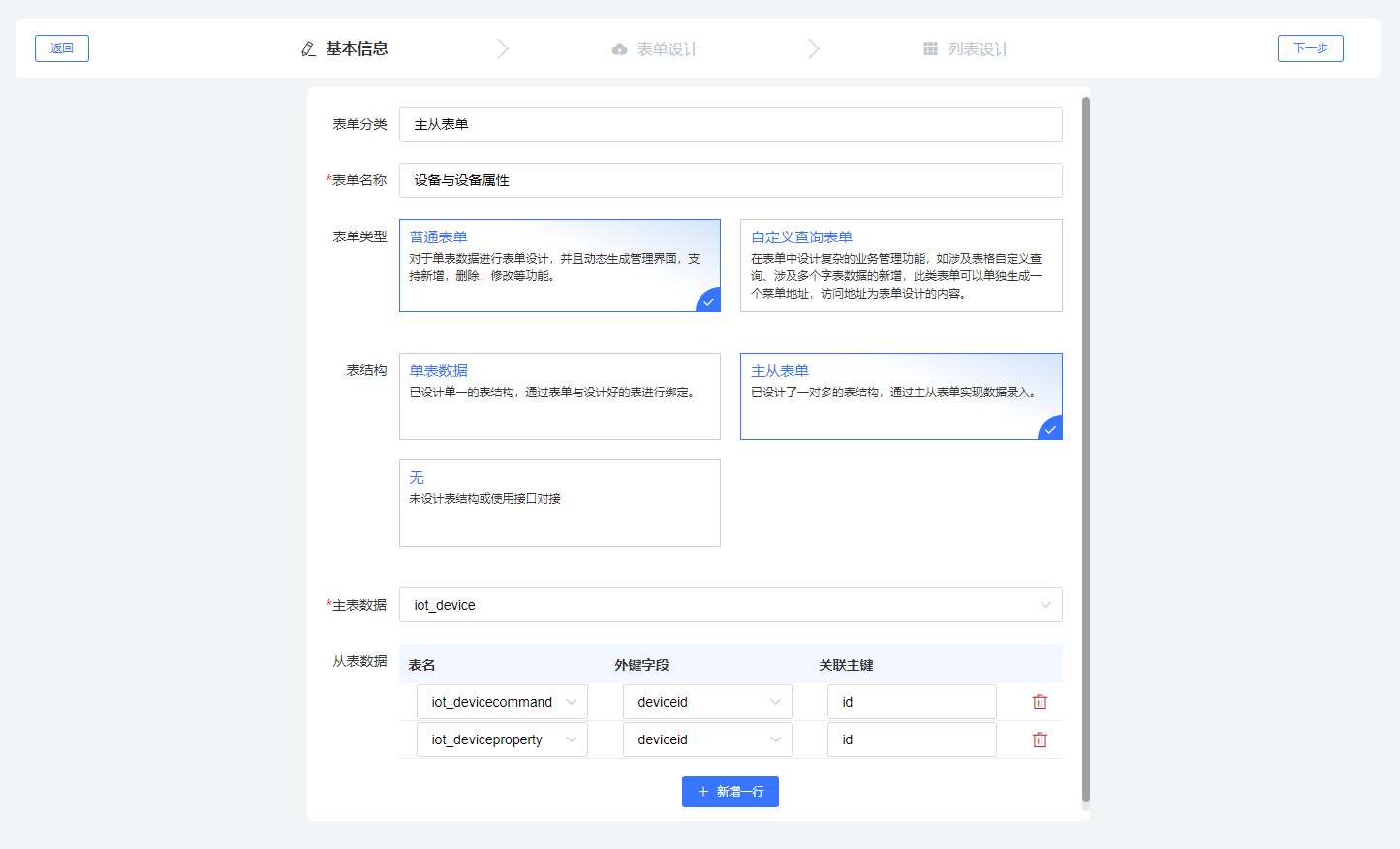The height and width of the screenshot is (849, 1400).
Task: Open the foreign key dropdown in iot_devicecommand row
Action: (707, 702)
